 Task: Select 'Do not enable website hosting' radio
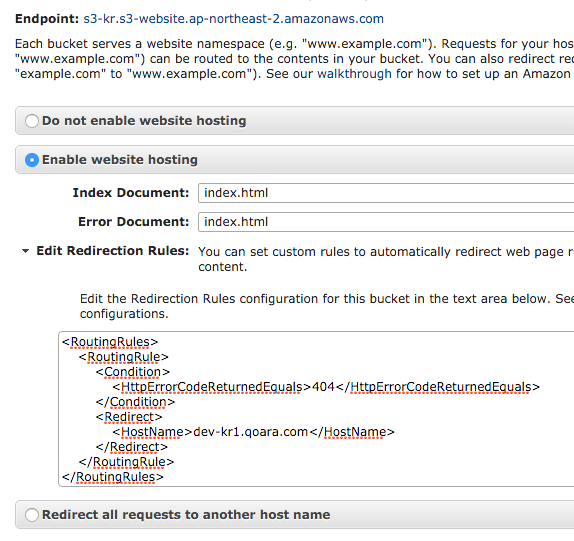point(32,121)
